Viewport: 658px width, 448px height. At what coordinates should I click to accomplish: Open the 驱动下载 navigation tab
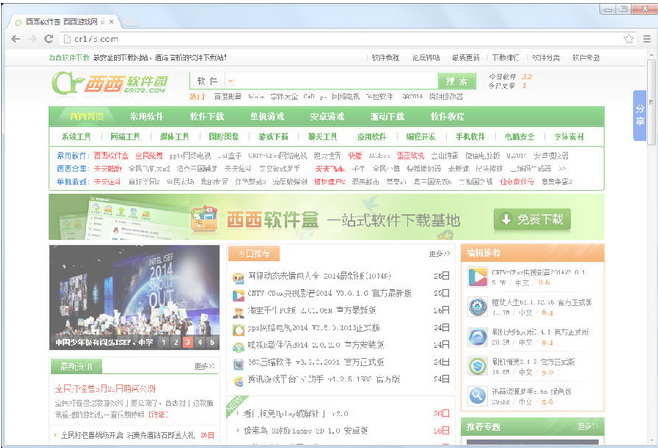tap(387, 116)
